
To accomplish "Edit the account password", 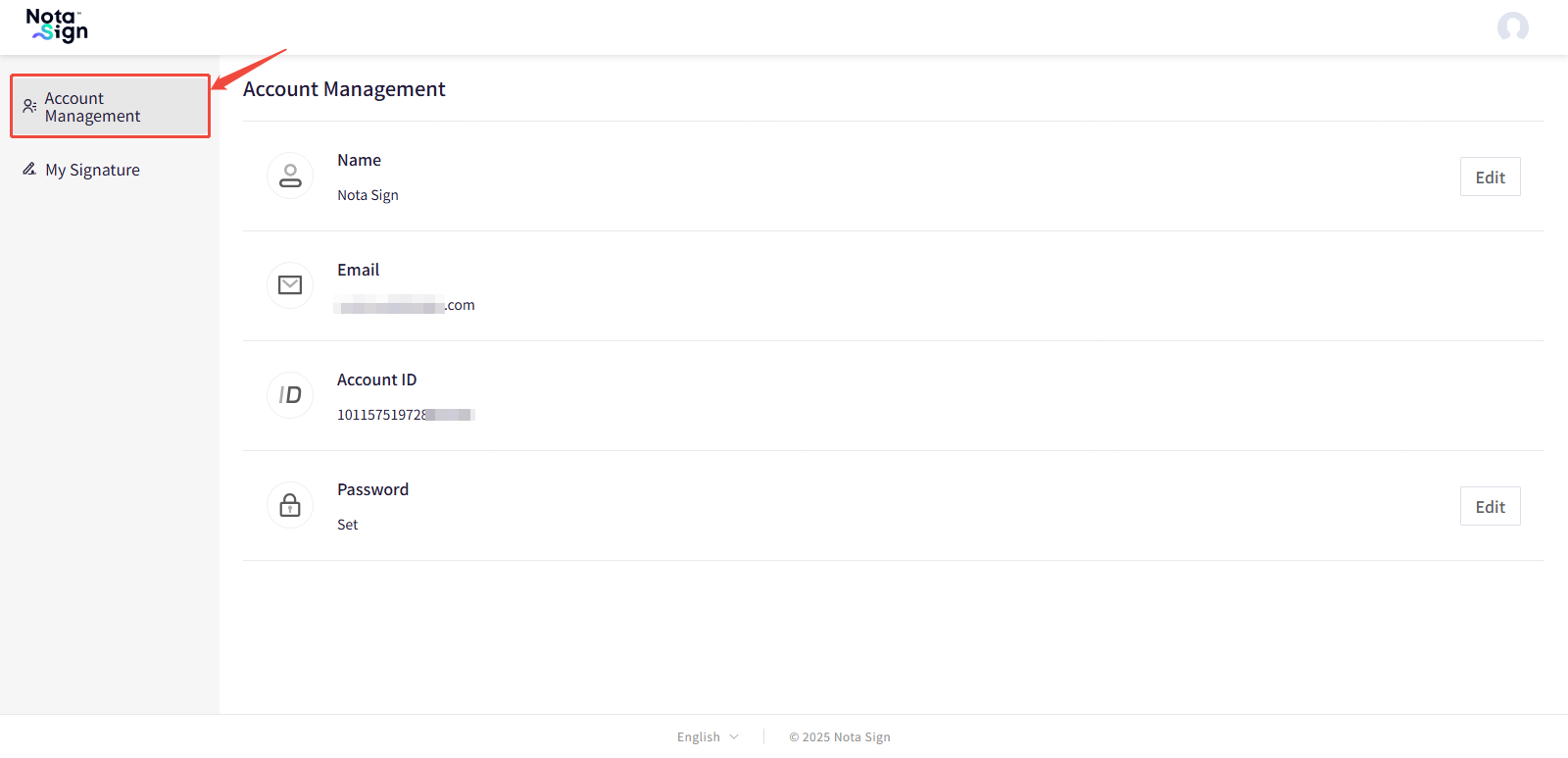I will (x=1490, y=507).
